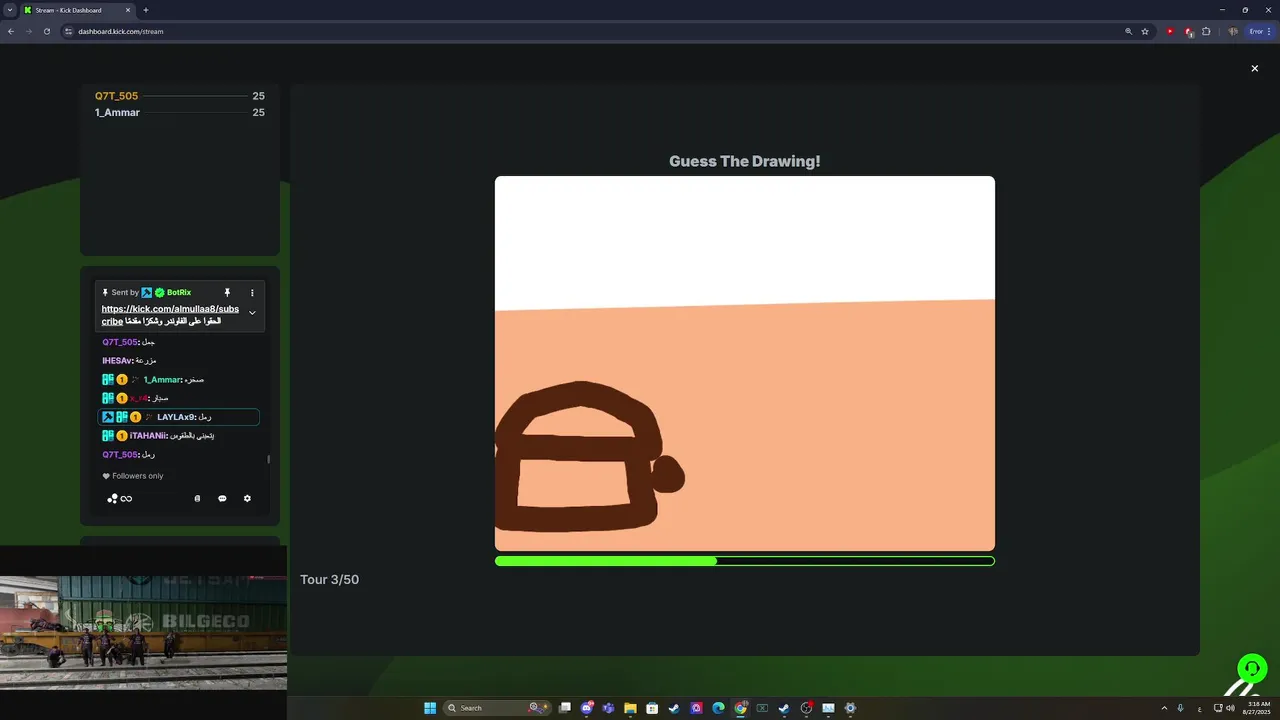This screenshot has width=1280, height=720.
Task: Click 1_Ammar username in chat
Action: pyautogui.click(x=161, y=380)
